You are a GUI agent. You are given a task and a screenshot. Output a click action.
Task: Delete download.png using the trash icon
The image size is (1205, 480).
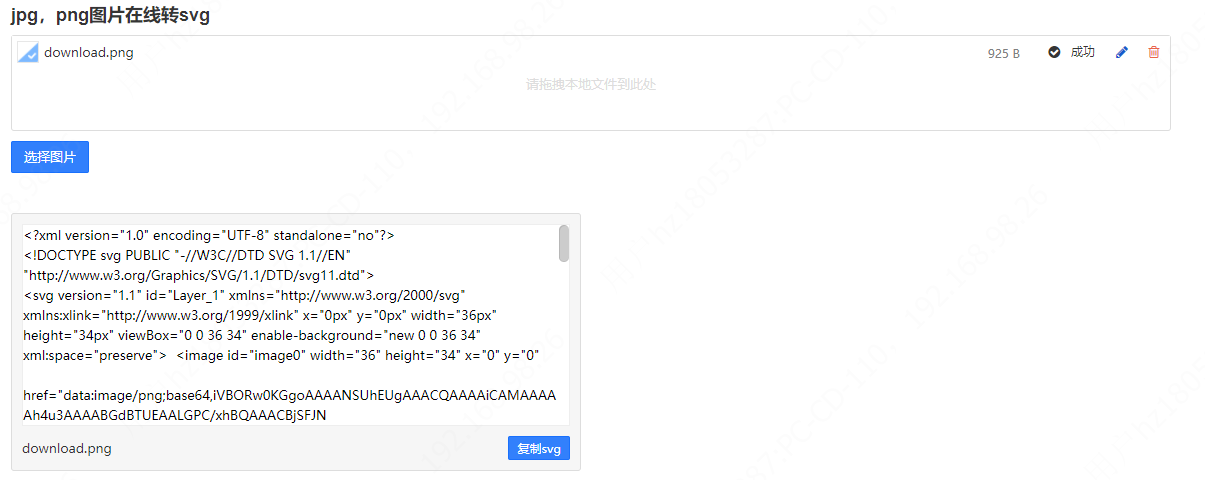tap(1154, 53)
